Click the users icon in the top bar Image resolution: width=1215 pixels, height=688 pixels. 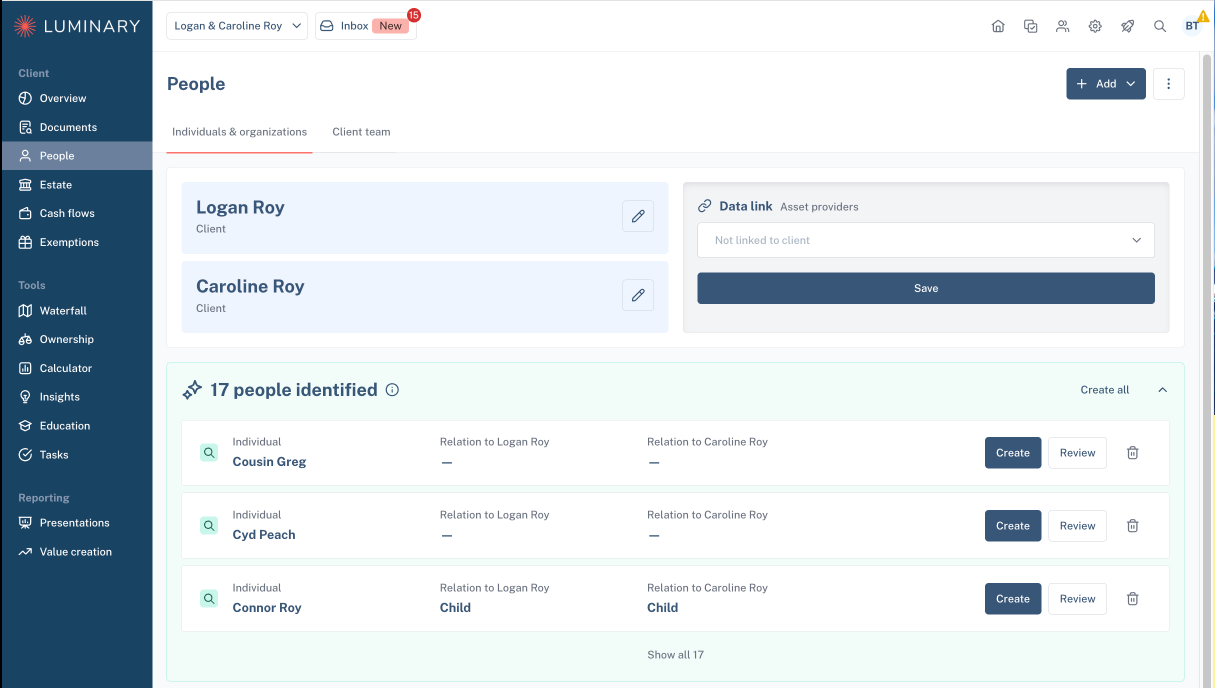tap(1063, 26)
